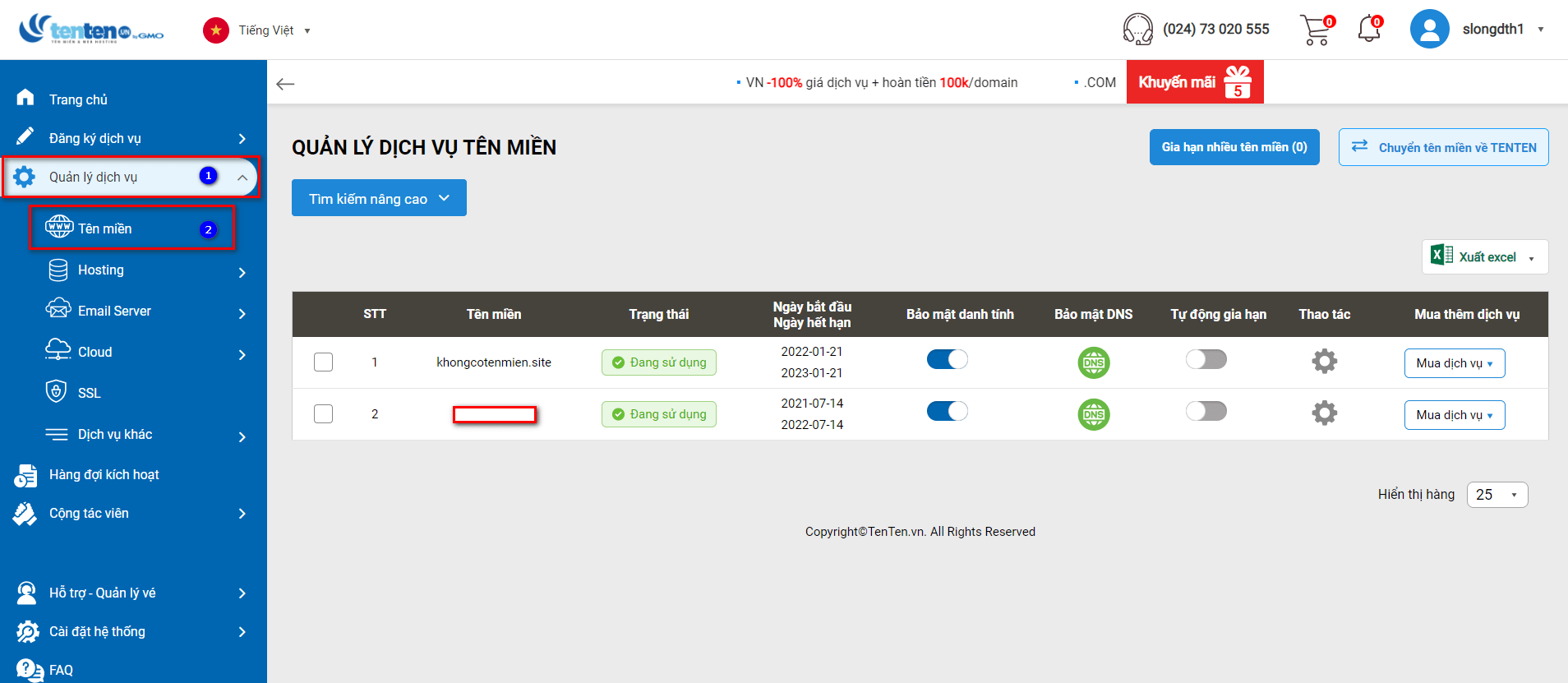Image resolution: width=1568 pixels, height=683 pixels.
Task: Open the Khuyến mãi promotion banner
Action: click(x=1194, y=82)
